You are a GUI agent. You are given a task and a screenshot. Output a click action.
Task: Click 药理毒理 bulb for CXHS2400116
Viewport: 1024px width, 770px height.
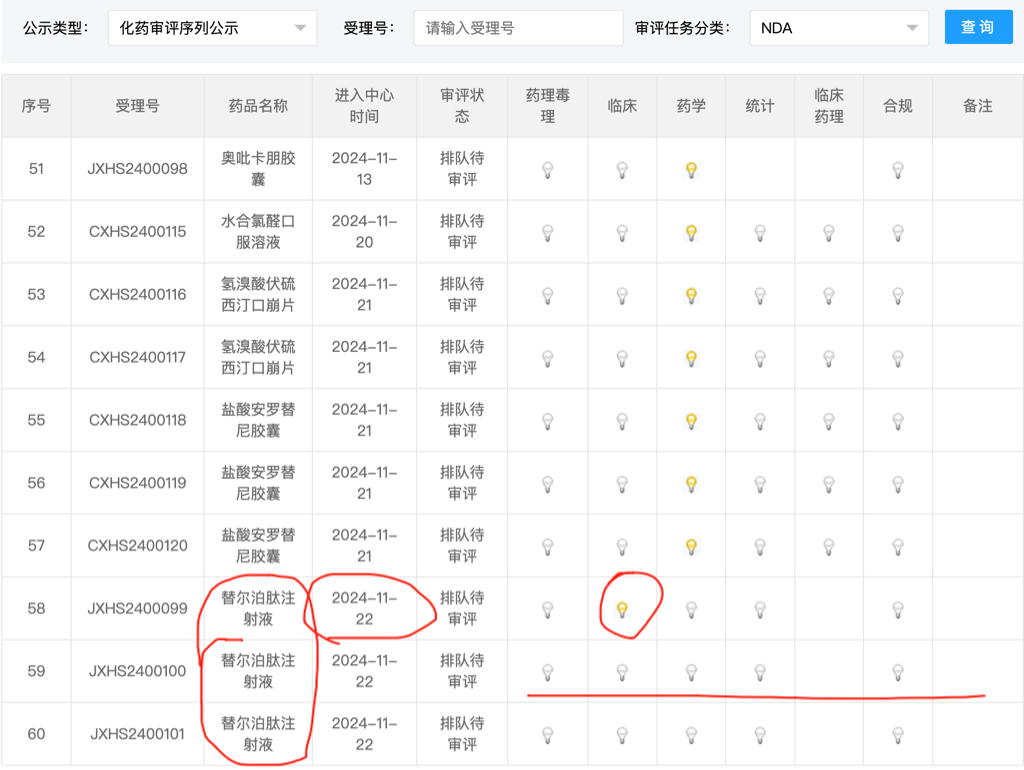tap(547, 296)
